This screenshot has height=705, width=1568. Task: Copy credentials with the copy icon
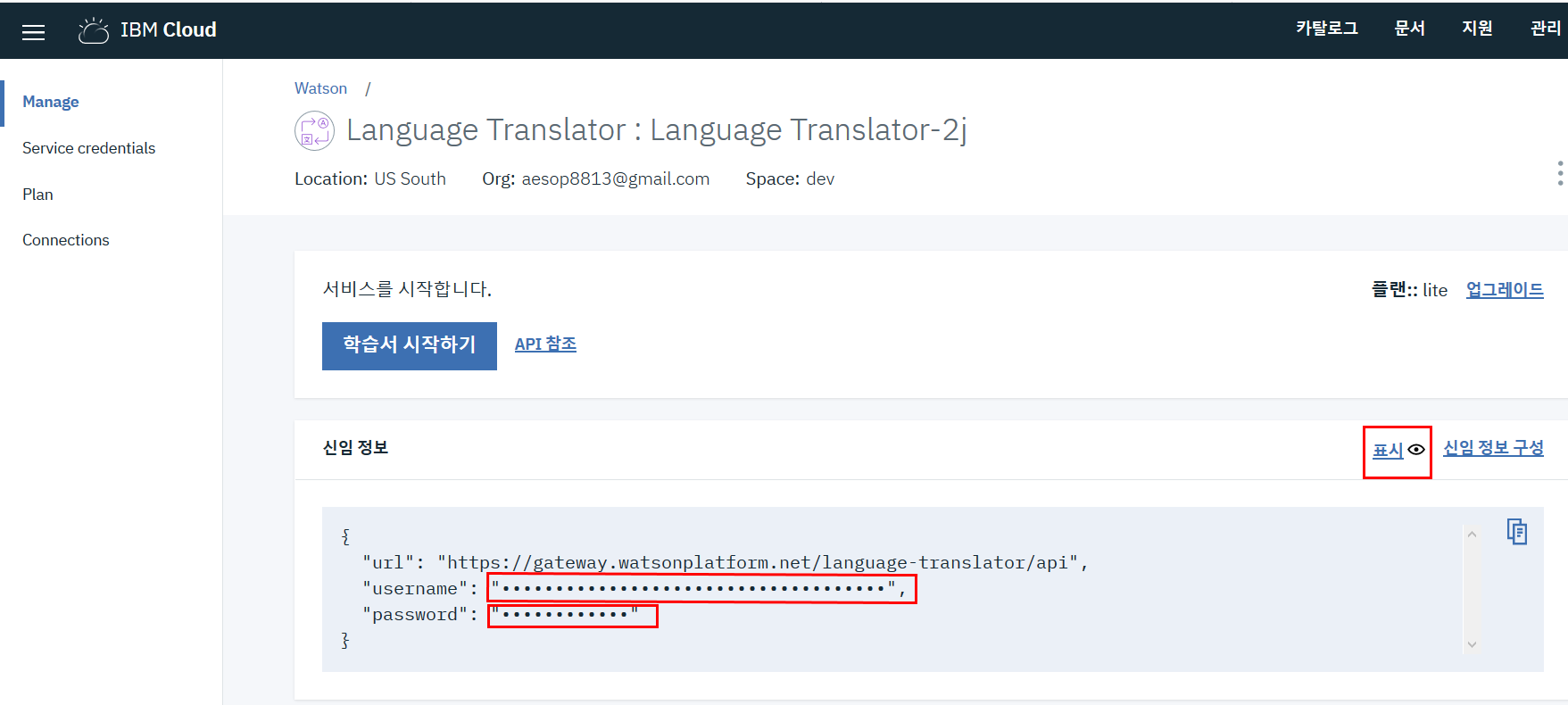click(x=1517, y=531)
